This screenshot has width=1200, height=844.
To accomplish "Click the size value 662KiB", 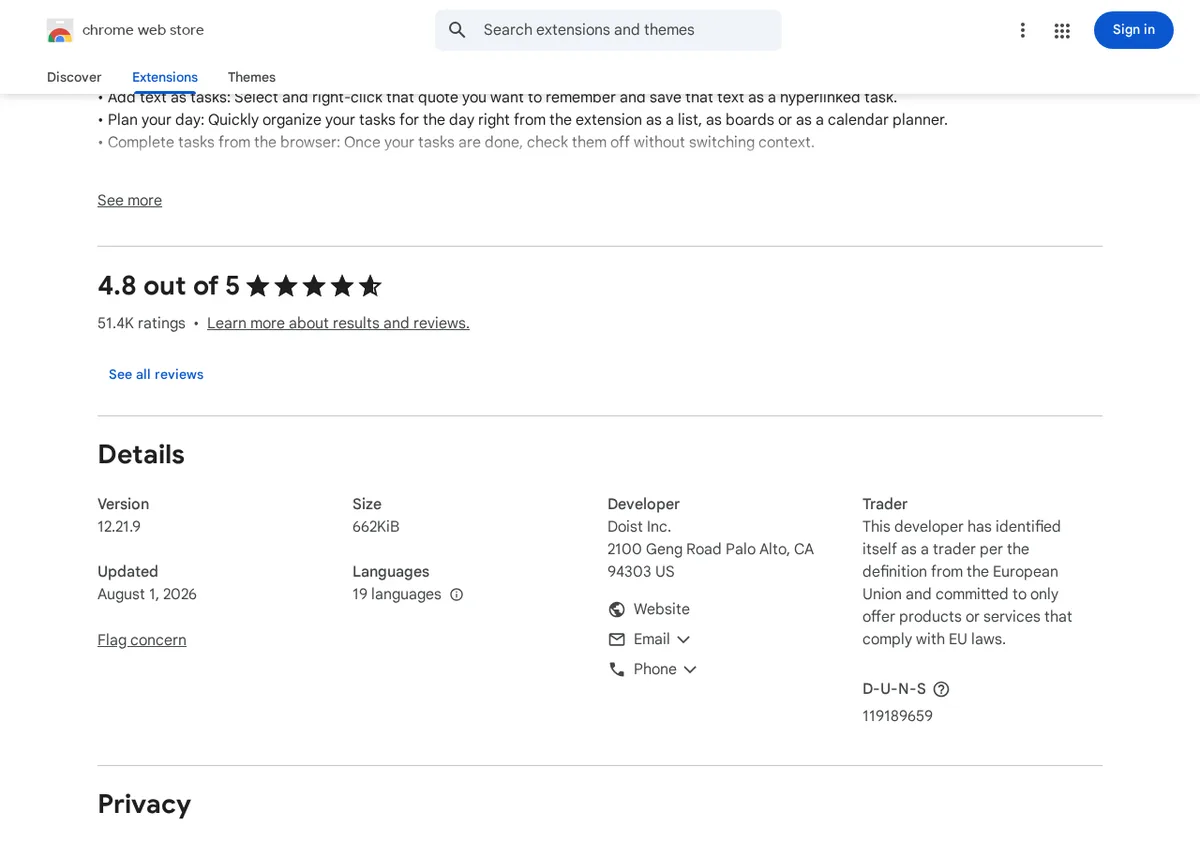I will tap(376, 527).
